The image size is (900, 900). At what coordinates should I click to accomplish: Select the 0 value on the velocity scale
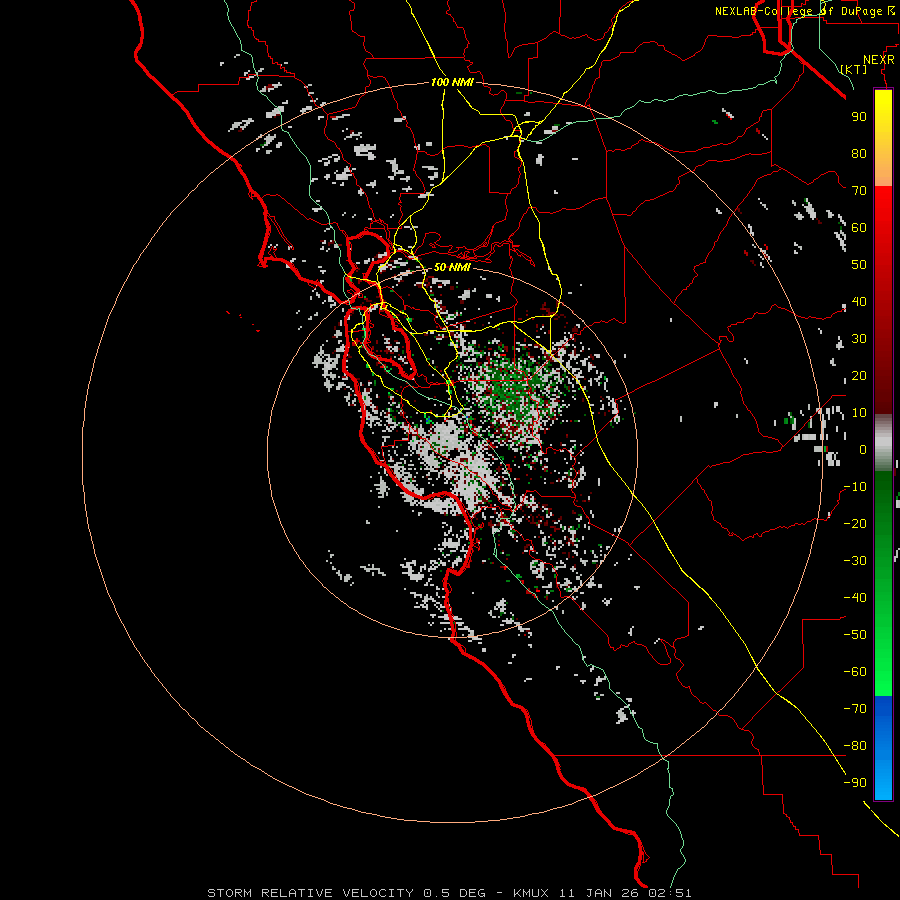tap(863, 449)
